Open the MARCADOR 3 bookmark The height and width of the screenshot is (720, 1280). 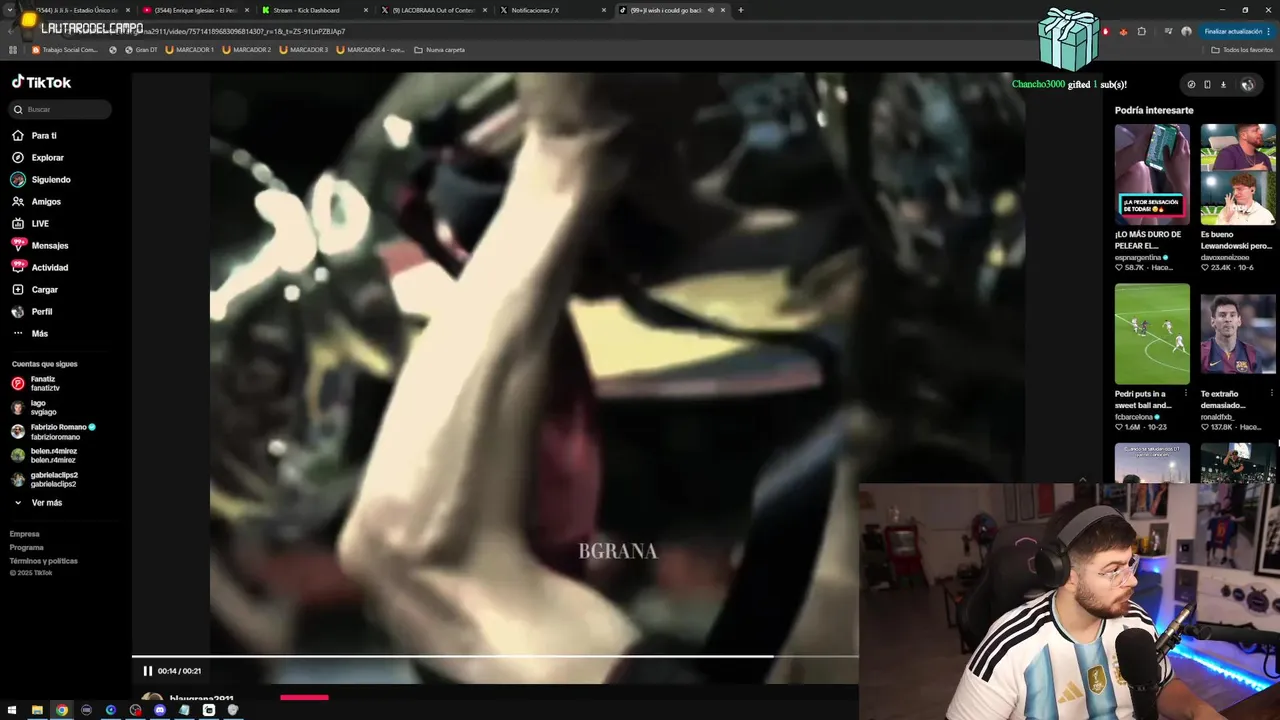pos(304,50)
